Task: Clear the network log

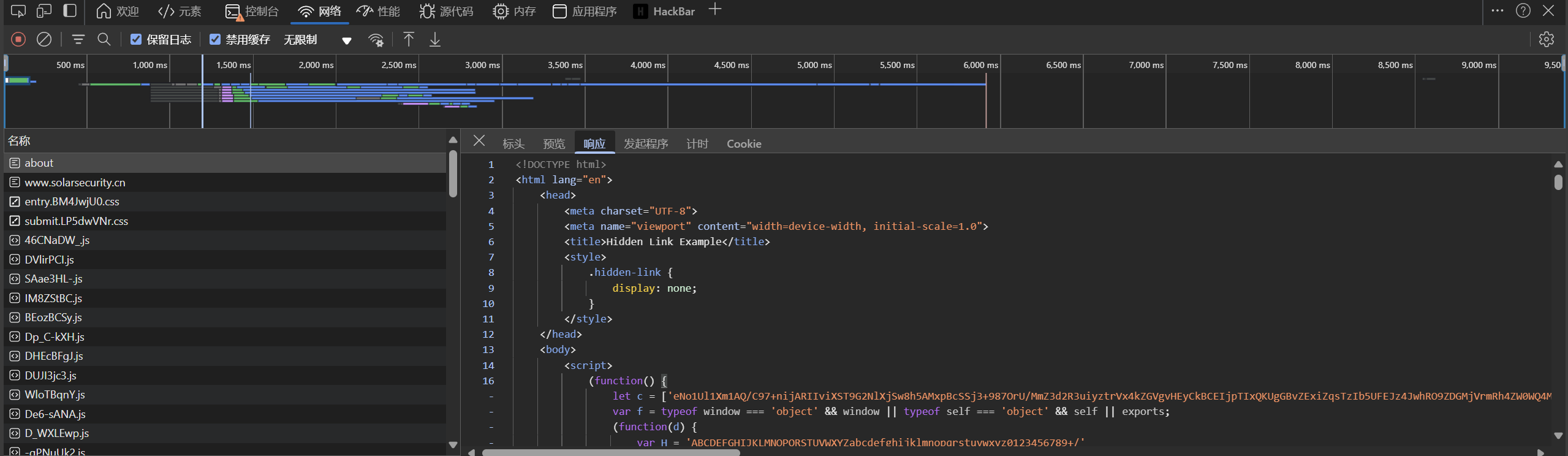Action: pos(44,39)
